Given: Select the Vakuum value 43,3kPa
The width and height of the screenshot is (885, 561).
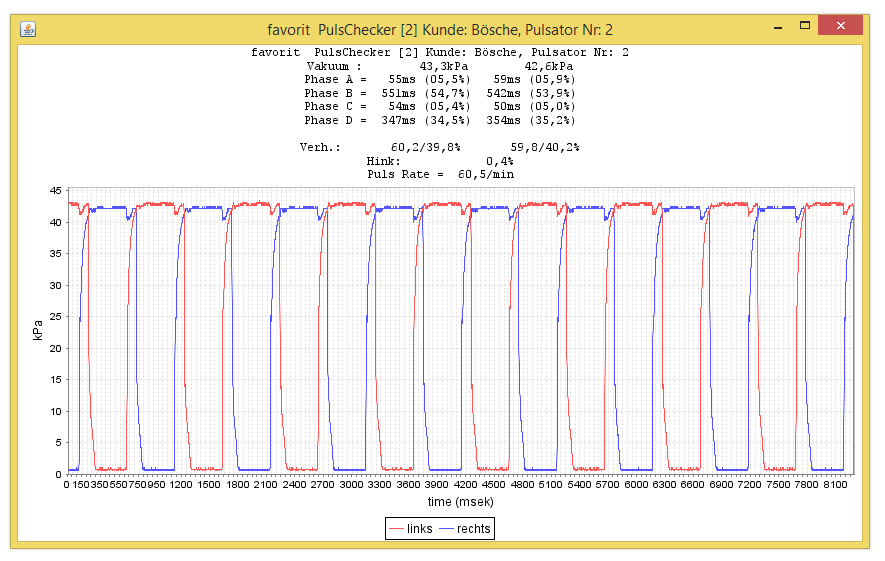Looking at the screenshot, I should [443, 66].
